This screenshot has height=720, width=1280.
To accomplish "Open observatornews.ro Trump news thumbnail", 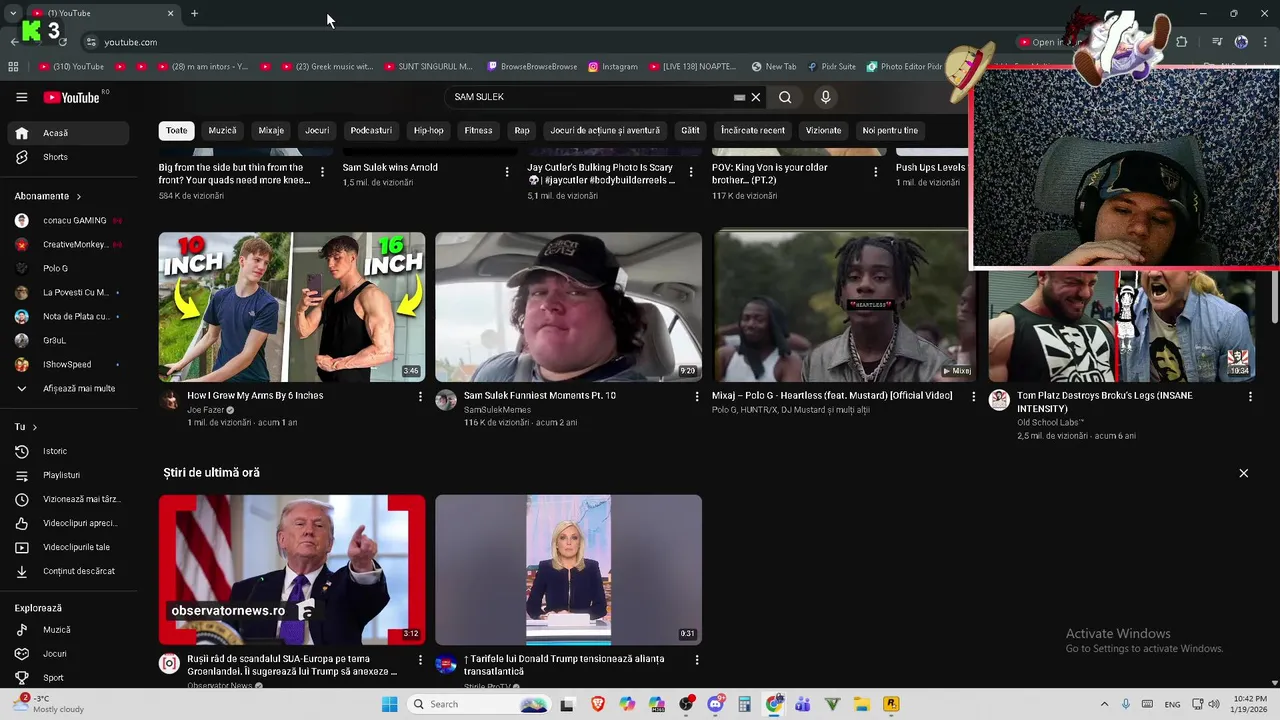I will click(x=292, y=570).
